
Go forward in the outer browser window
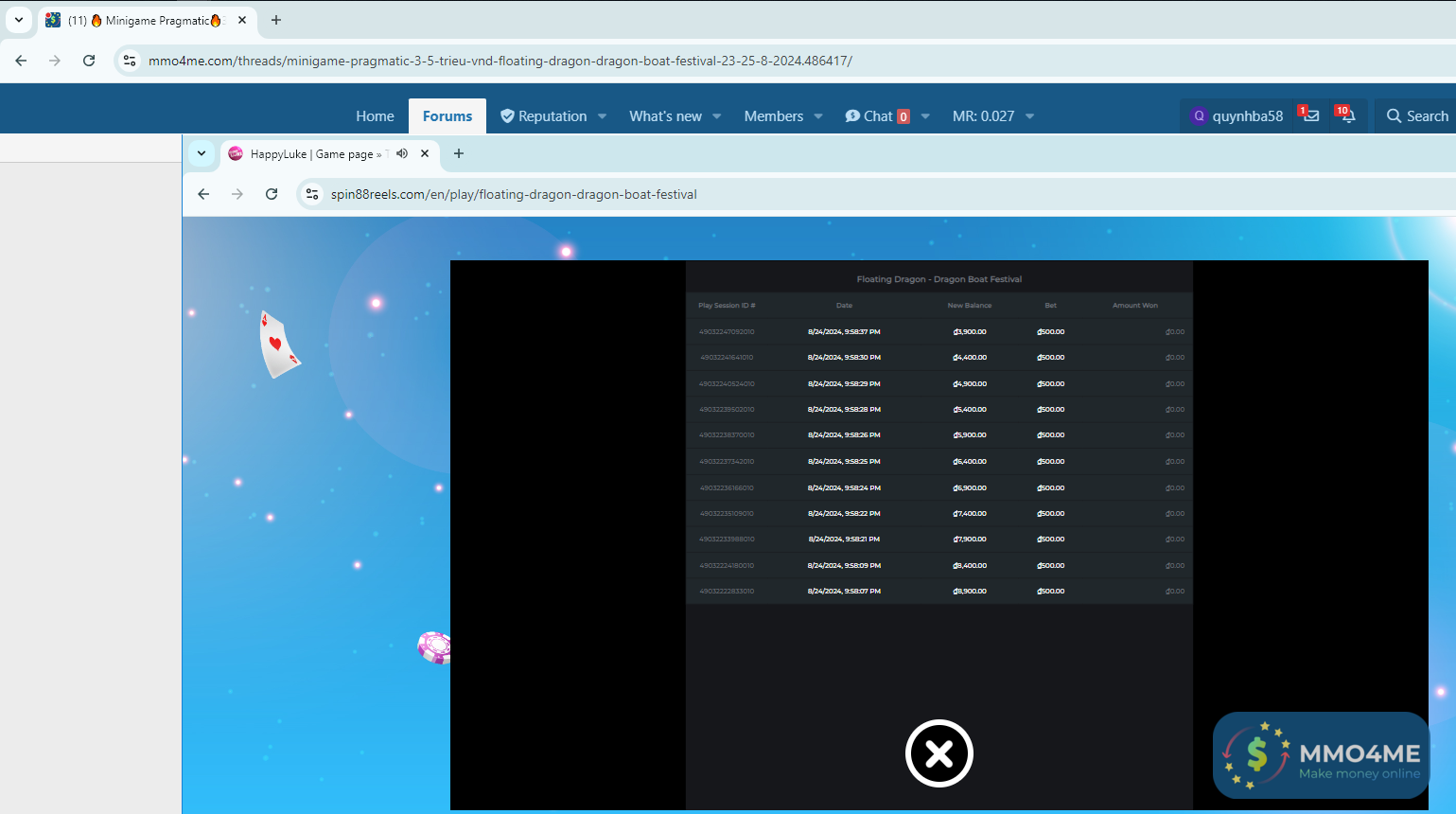coord(55,61)
